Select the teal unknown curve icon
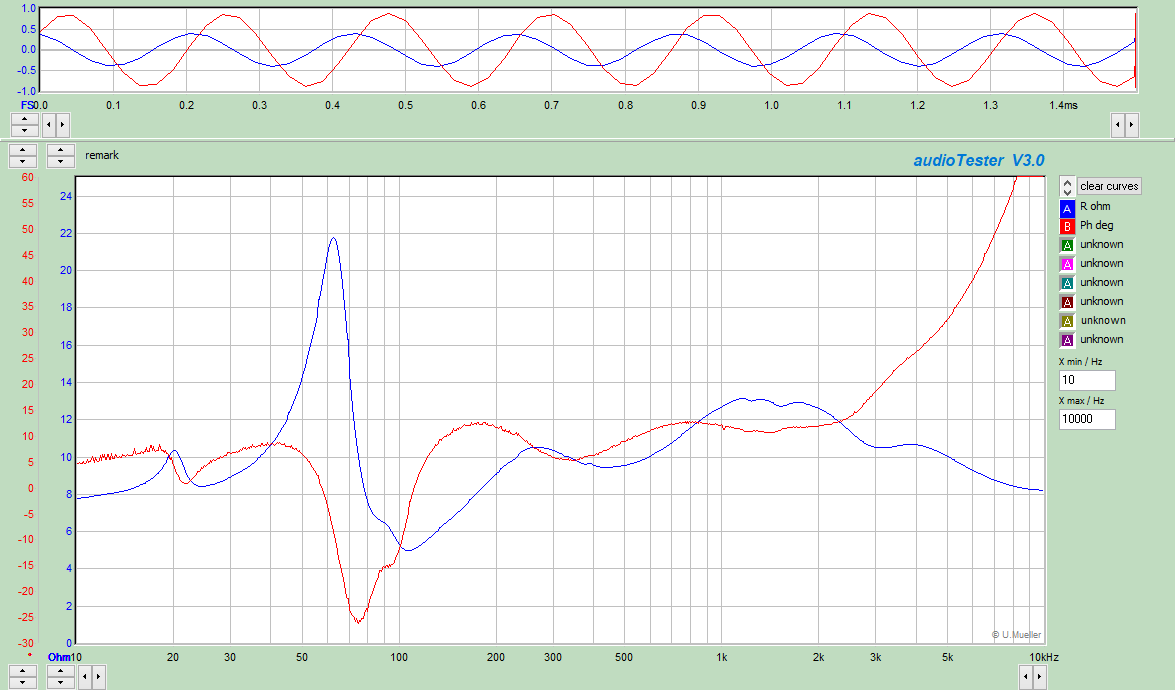The height and width of the screenshot is (690, 1175). tap(1067, 283)
